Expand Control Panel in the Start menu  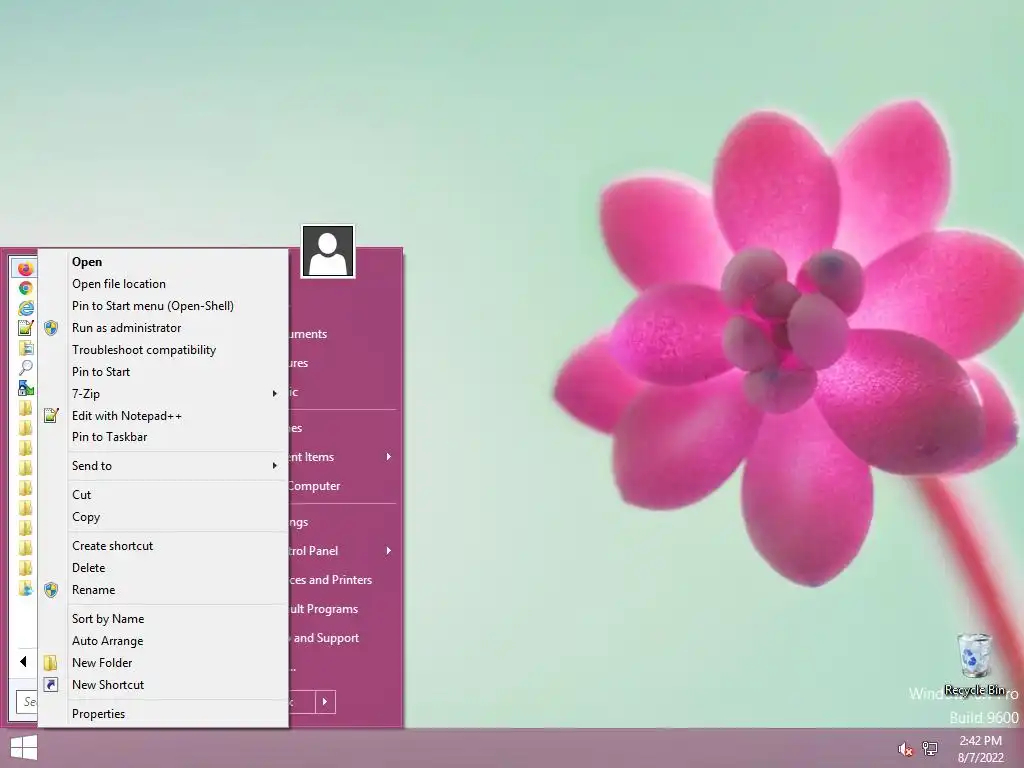342,551
